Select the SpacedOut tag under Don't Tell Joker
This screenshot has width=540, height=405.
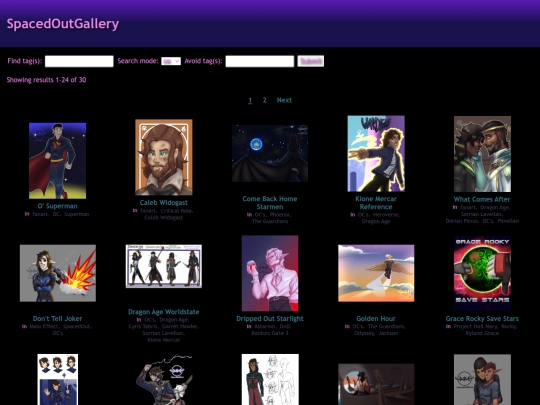77,326
